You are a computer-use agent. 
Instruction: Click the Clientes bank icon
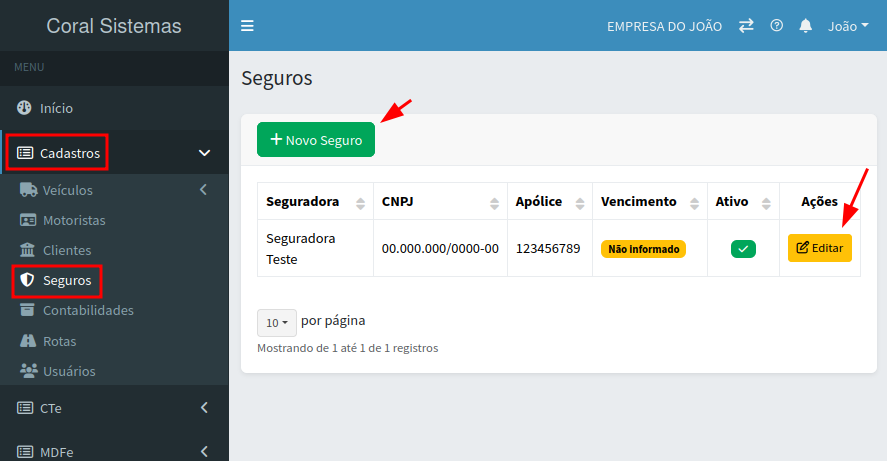pyautogui.click(x=27, y=250)
